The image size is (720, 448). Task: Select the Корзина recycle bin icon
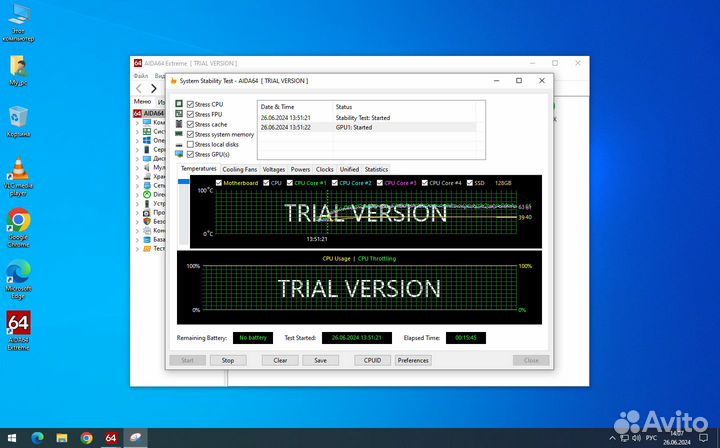coord(18,122)
